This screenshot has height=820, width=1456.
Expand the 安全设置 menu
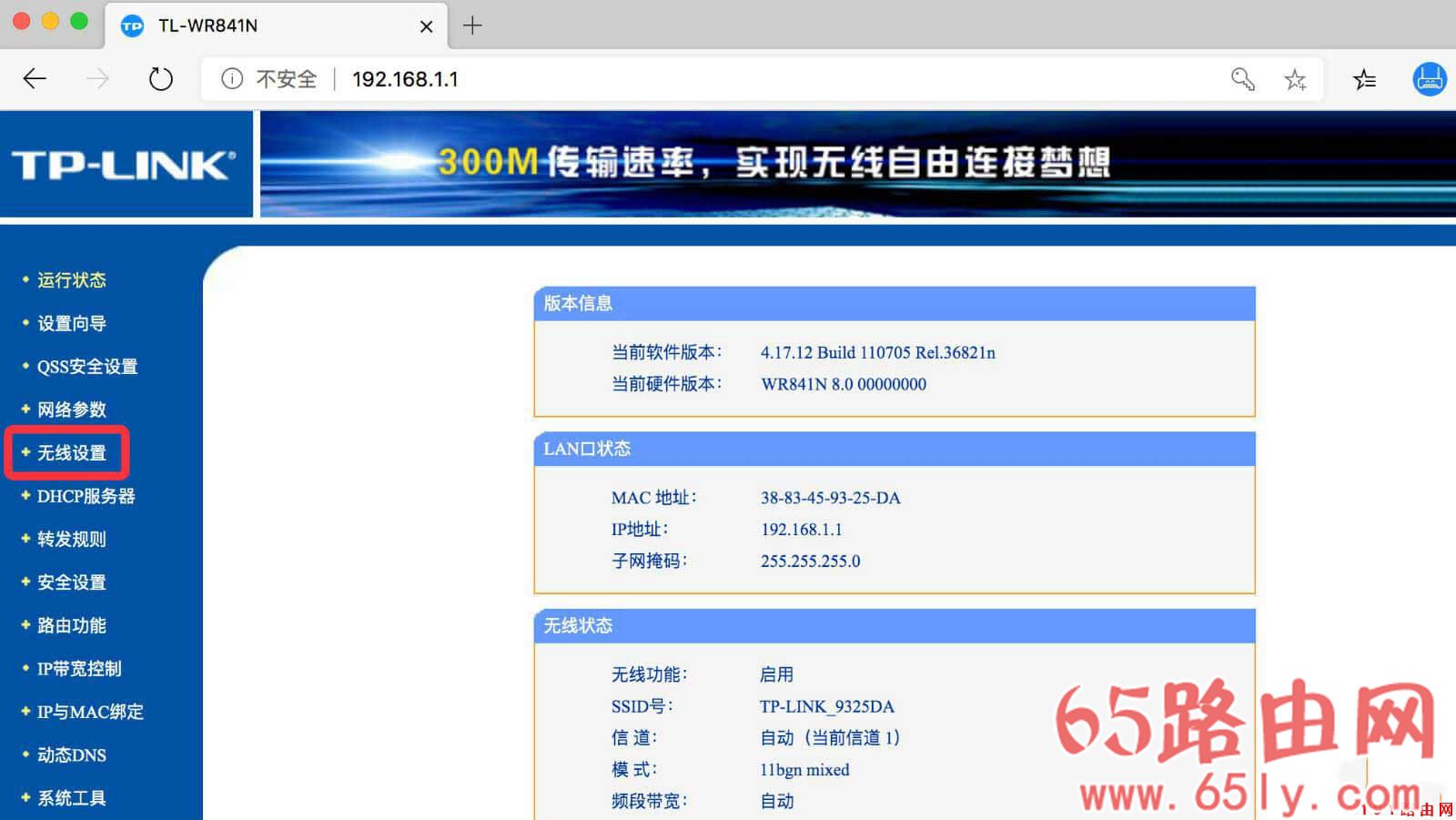point(72,582)
